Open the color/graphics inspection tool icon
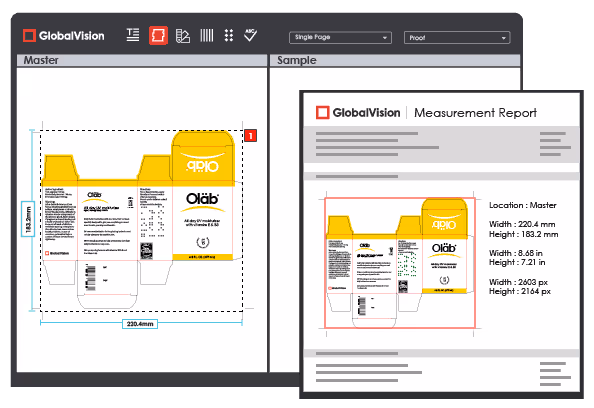The image size is (594, 408). (183, 36)
